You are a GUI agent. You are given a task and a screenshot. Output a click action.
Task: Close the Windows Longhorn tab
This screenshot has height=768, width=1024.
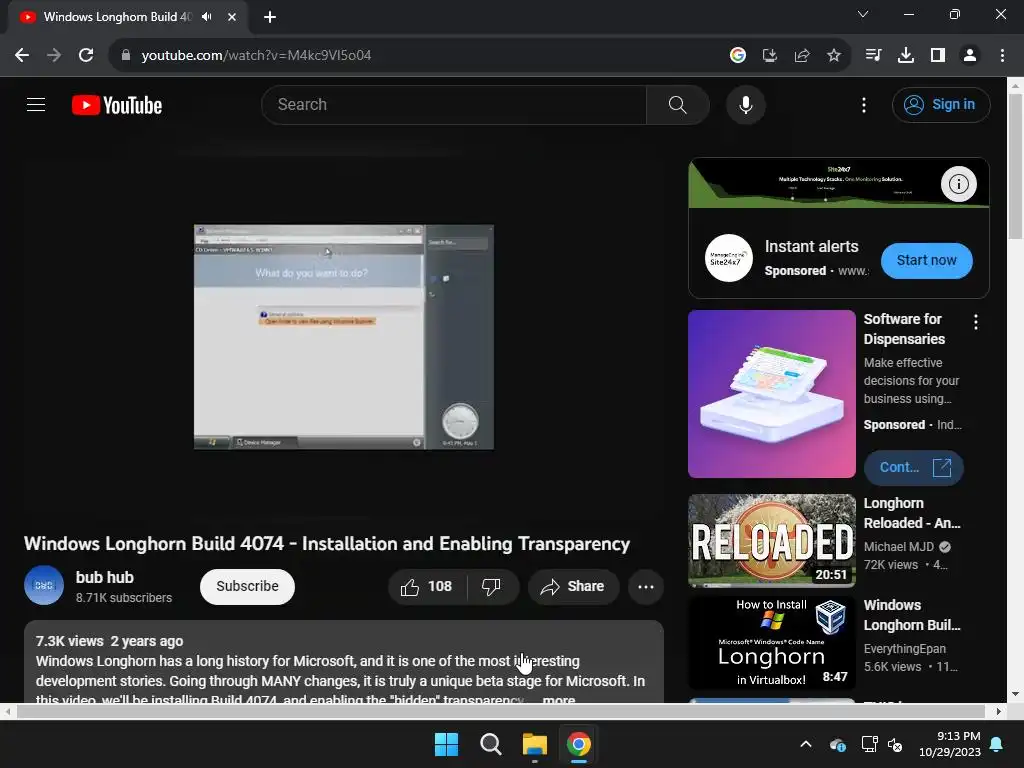pos(232,17)
